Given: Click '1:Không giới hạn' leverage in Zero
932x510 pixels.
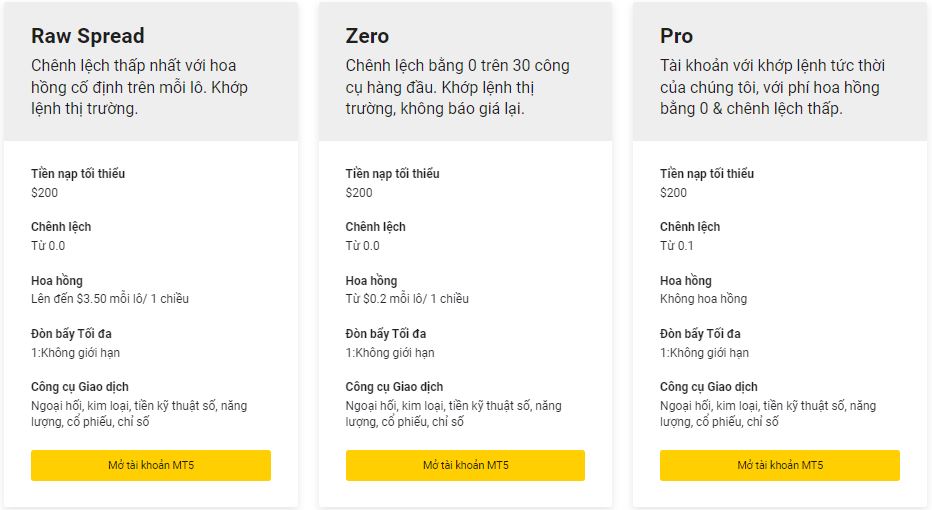Looking at the screenshot, I should pos(390,353).
